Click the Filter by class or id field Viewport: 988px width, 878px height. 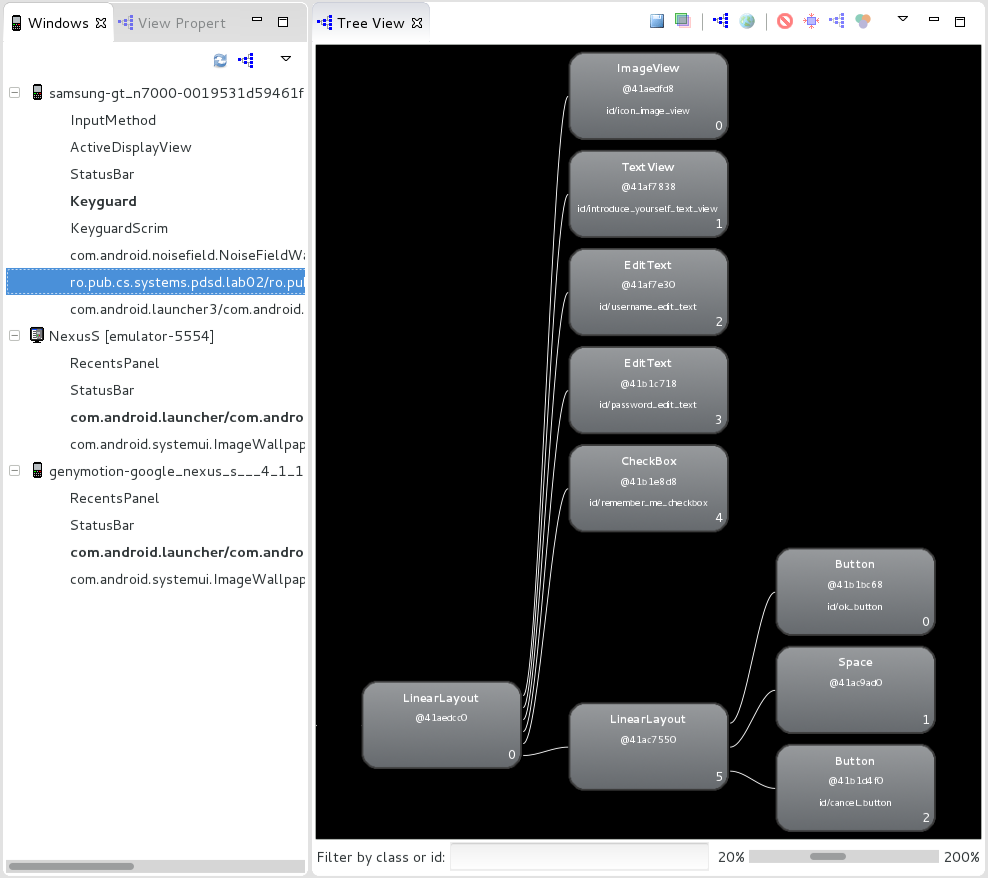[579, 857]
